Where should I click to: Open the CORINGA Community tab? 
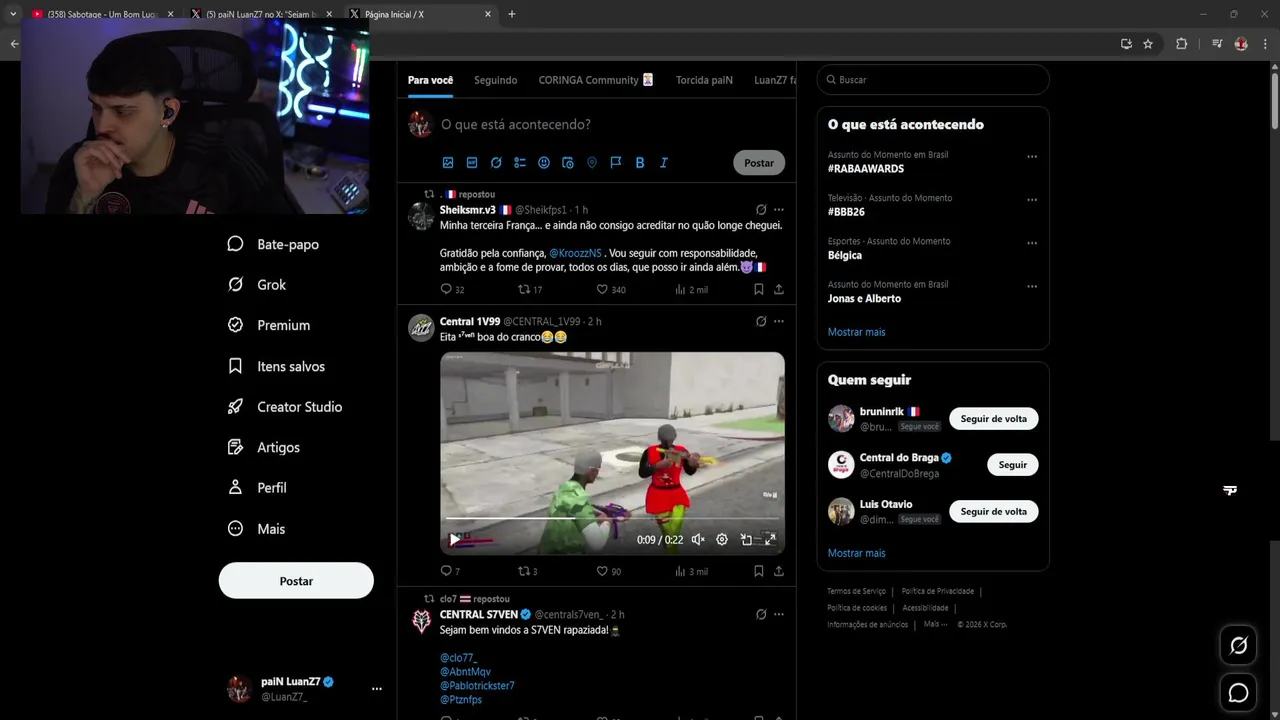point(596,80)
